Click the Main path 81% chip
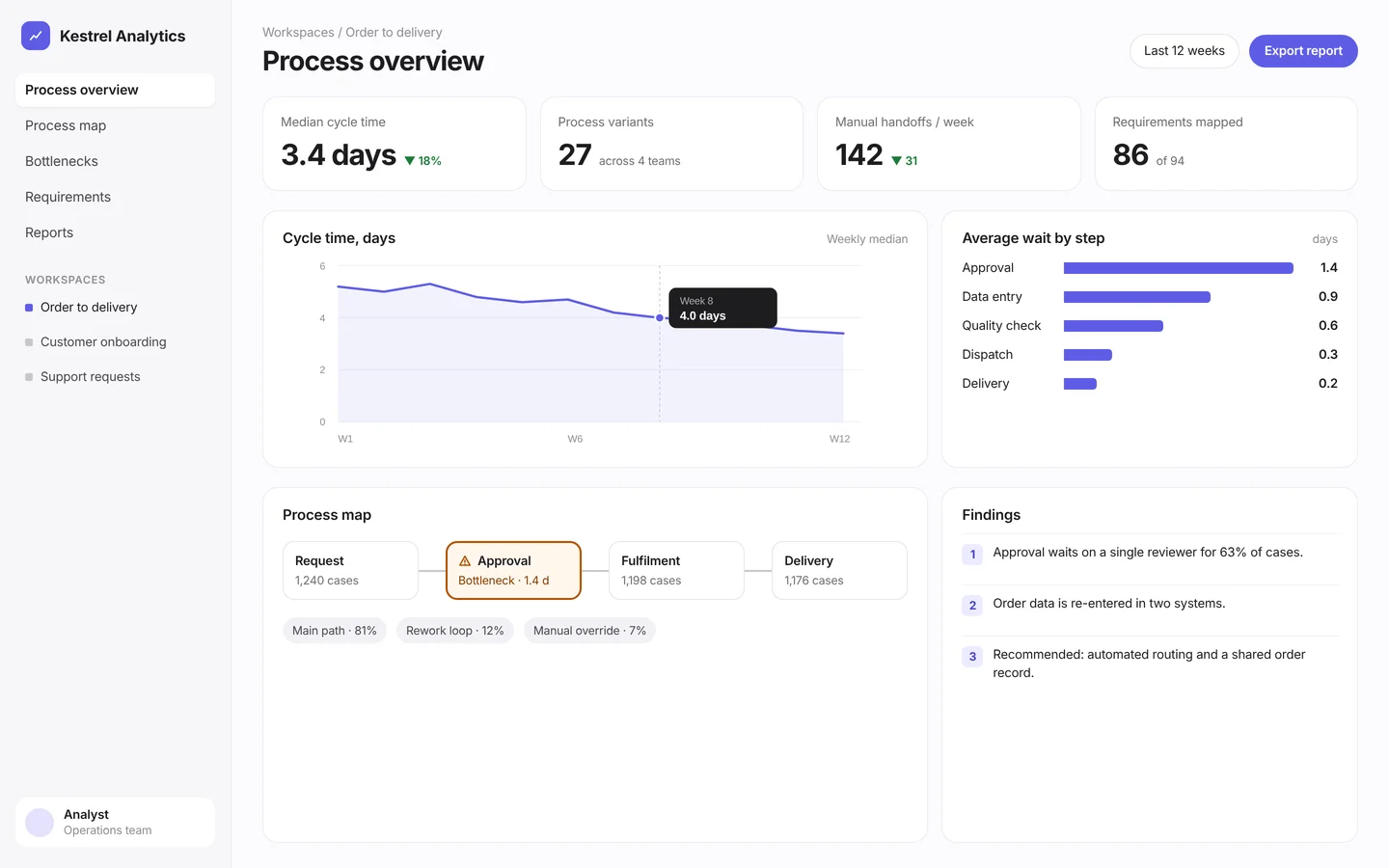The width and height of the screenshot is (1389, 868). coord(335,631)
